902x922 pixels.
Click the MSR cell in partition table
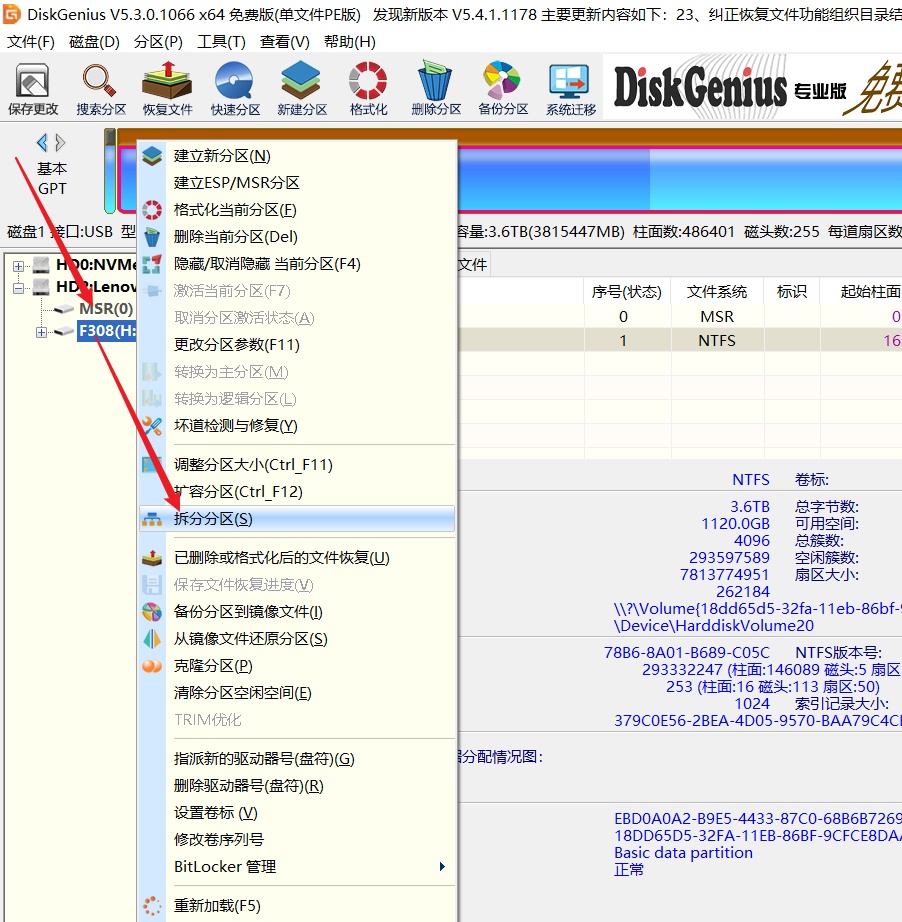[717, 316]
